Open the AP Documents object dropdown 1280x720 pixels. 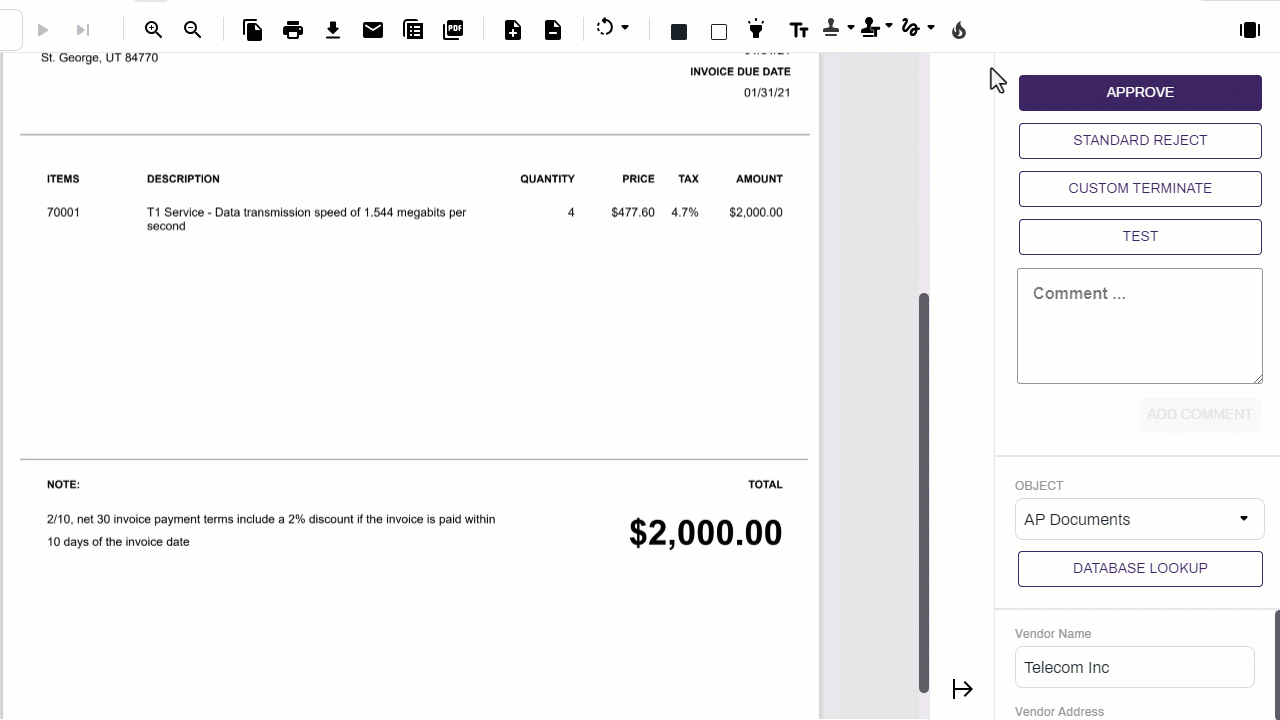[x=1140, y=520]
